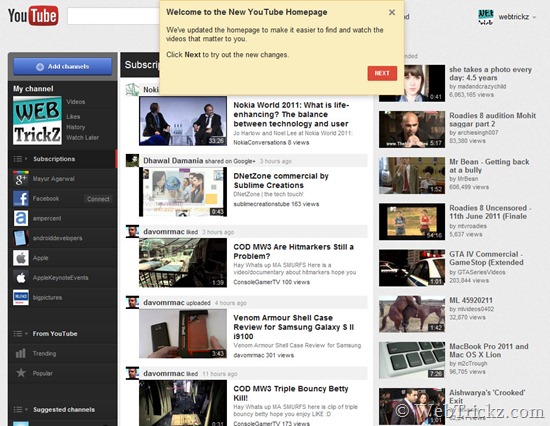Open the NokiaConversations uploader link
550x426 pixels.
tap(260, 142)
